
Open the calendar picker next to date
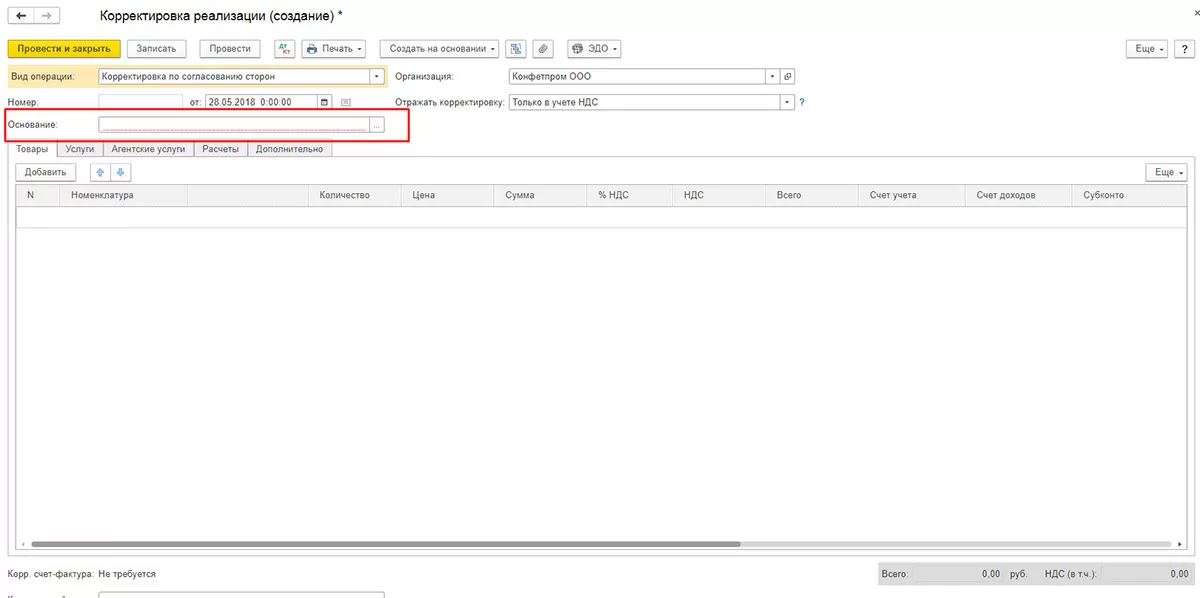click(x=324, y=102)
